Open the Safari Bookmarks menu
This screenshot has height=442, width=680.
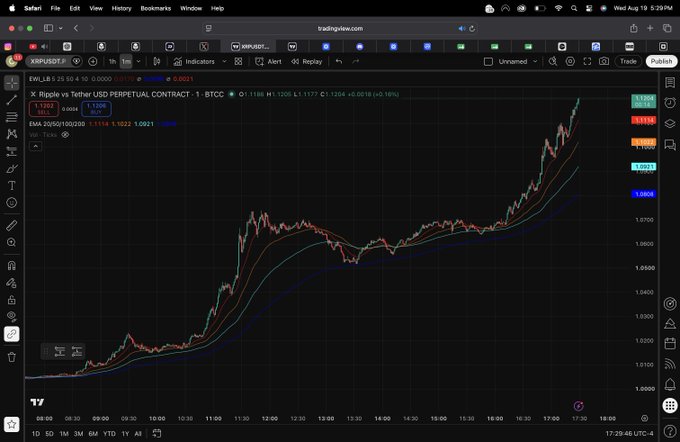pos(155,8)
